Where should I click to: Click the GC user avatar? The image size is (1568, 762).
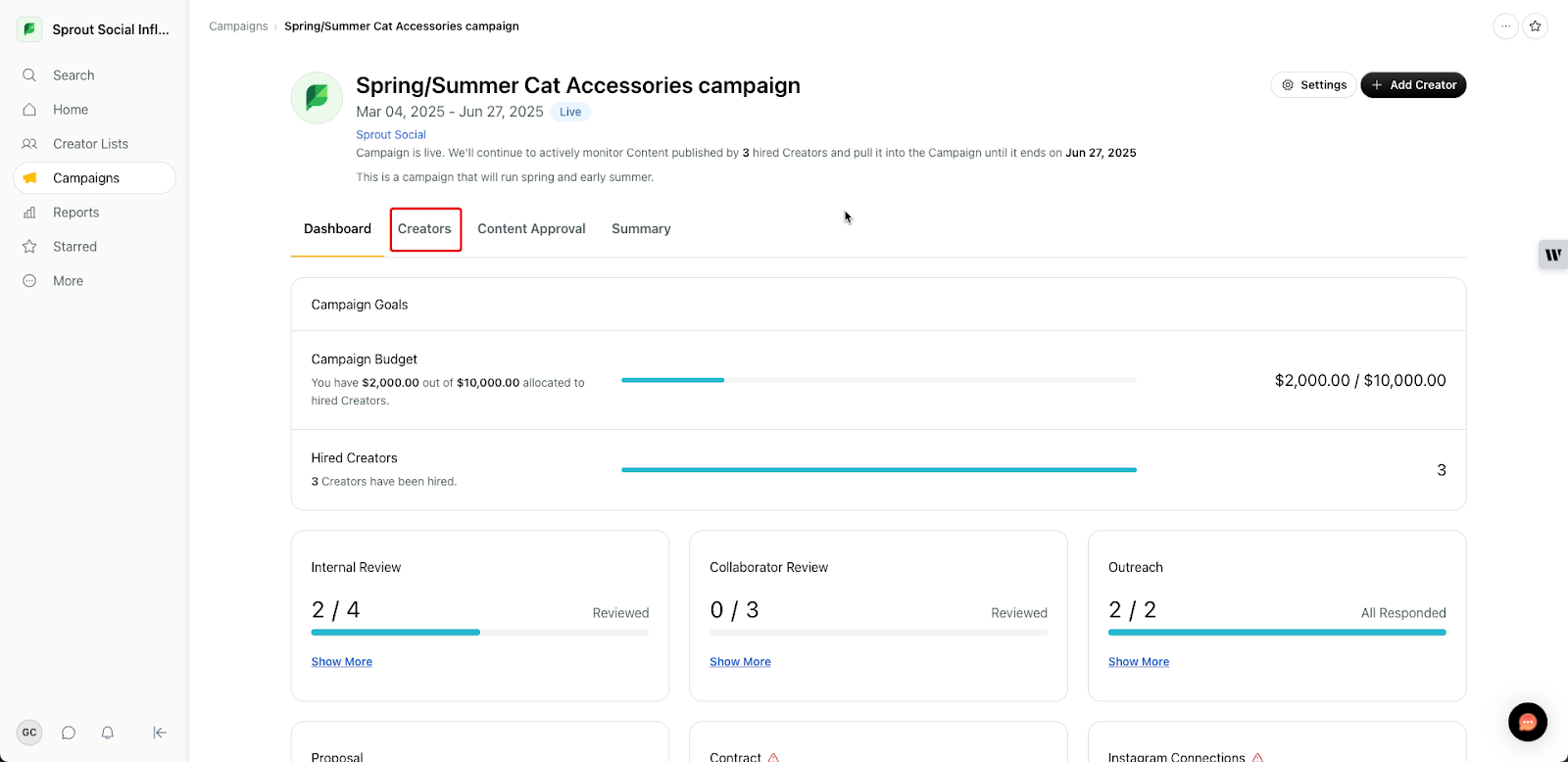29,733
